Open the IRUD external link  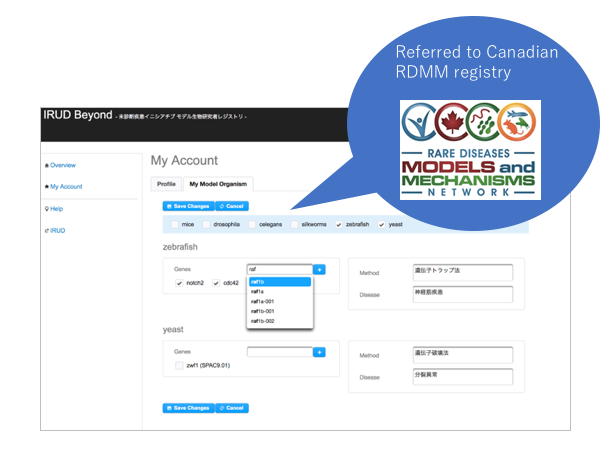pyautogui.click(x=58, y=230)
